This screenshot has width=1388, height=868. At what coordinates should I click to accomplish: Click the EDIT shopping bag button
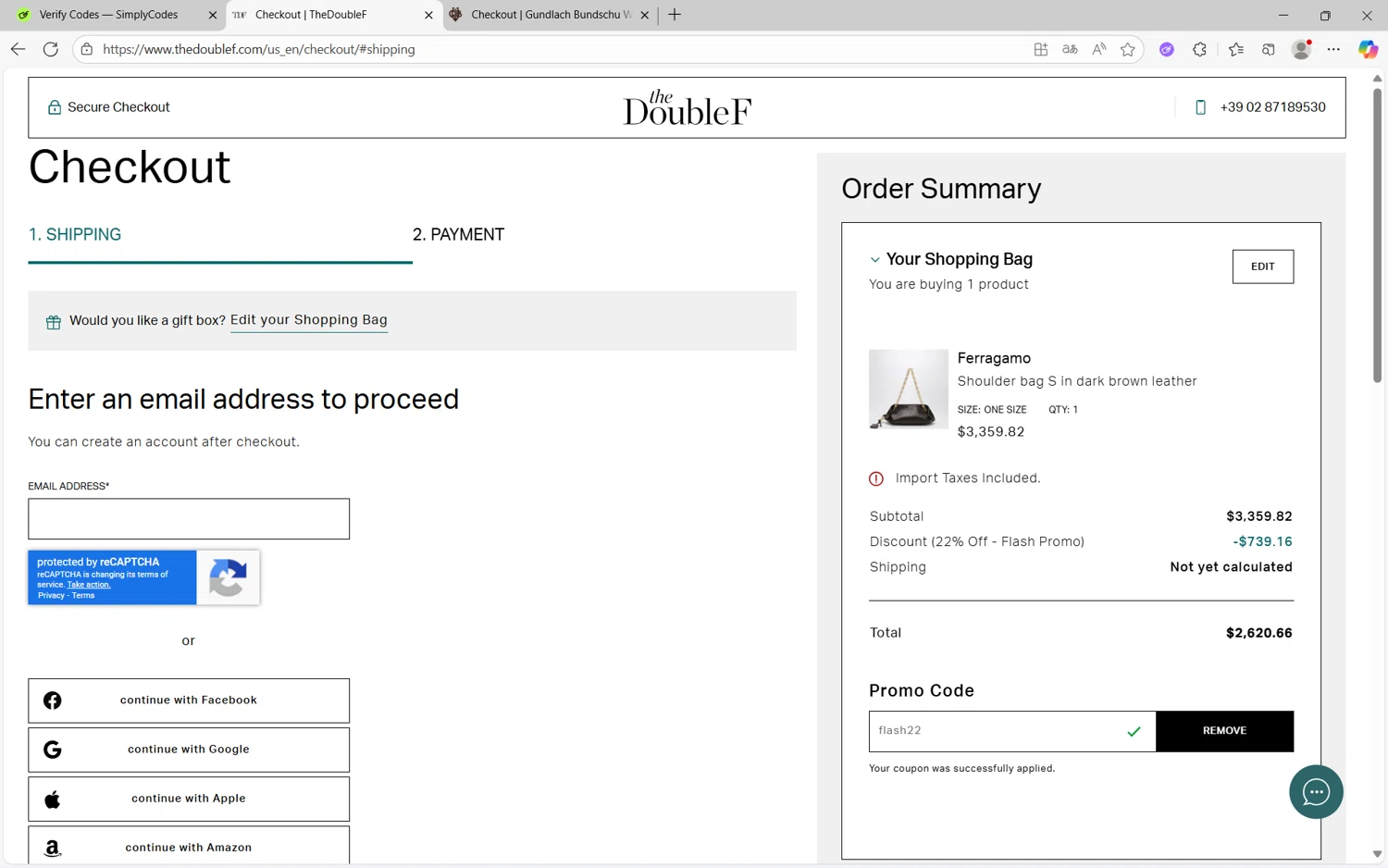tap(1262, 267)
